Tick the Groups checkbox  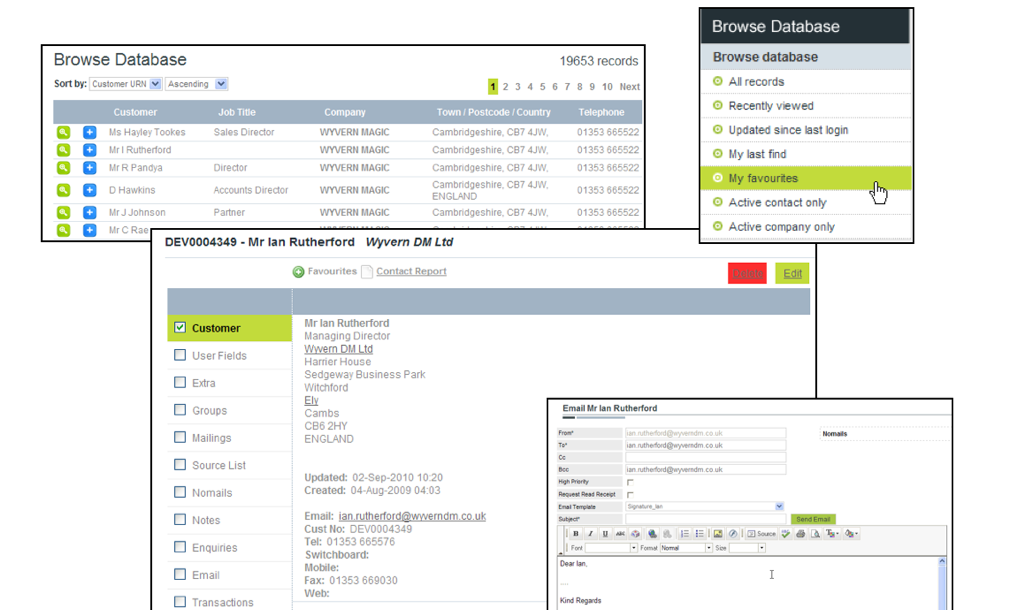(x=180, y=410)
